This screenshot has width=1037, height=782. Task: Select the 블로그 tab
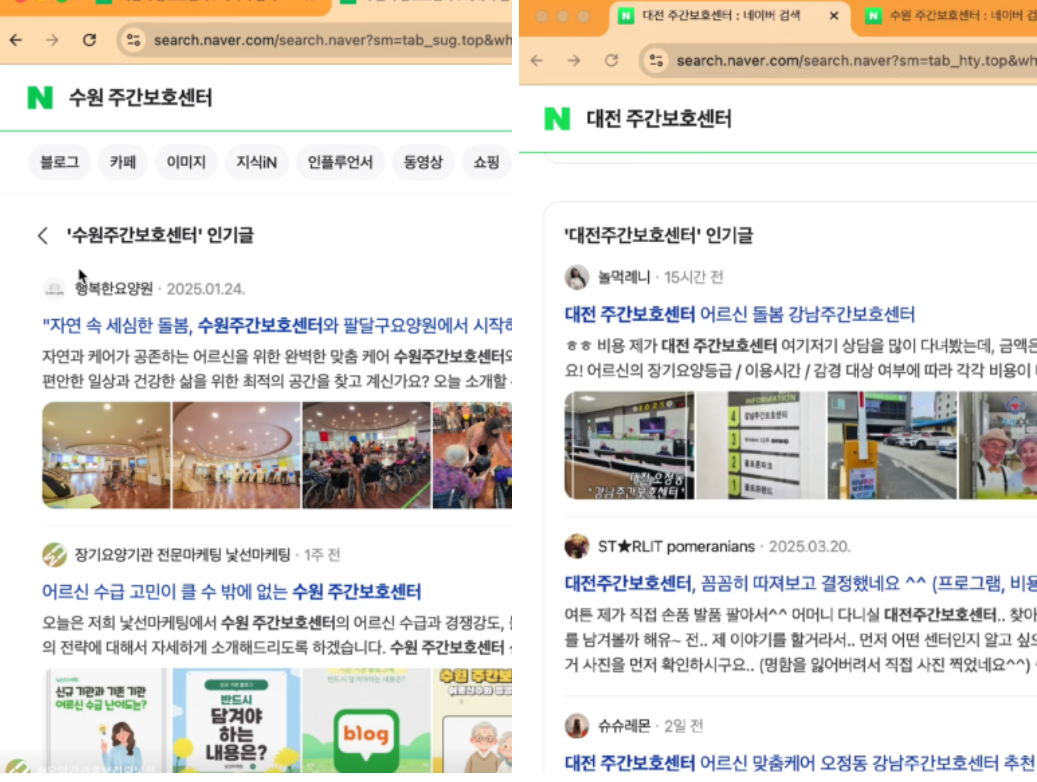point(60,162)
